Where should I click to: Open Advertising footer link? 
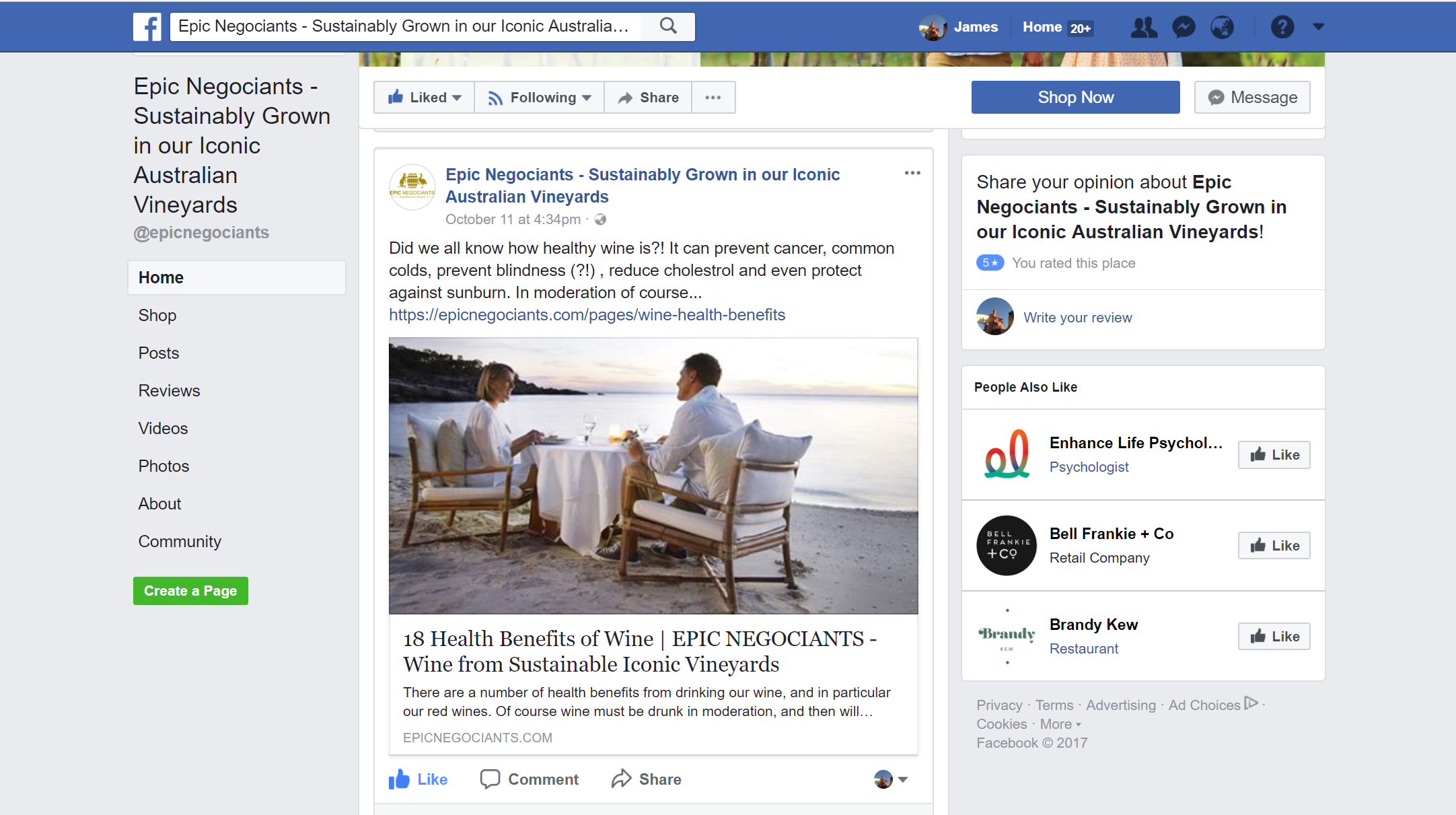click(1121, 705)
